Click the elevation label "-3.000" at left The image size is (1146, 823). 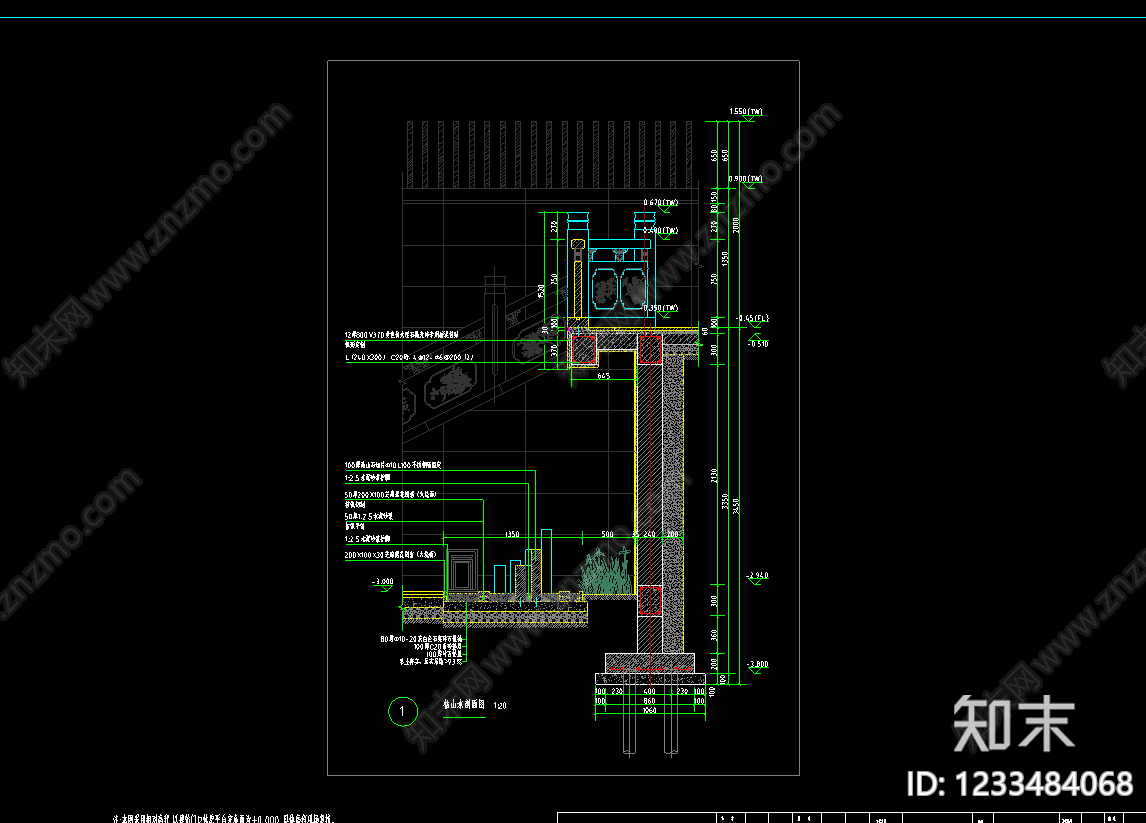click(383, 582)
